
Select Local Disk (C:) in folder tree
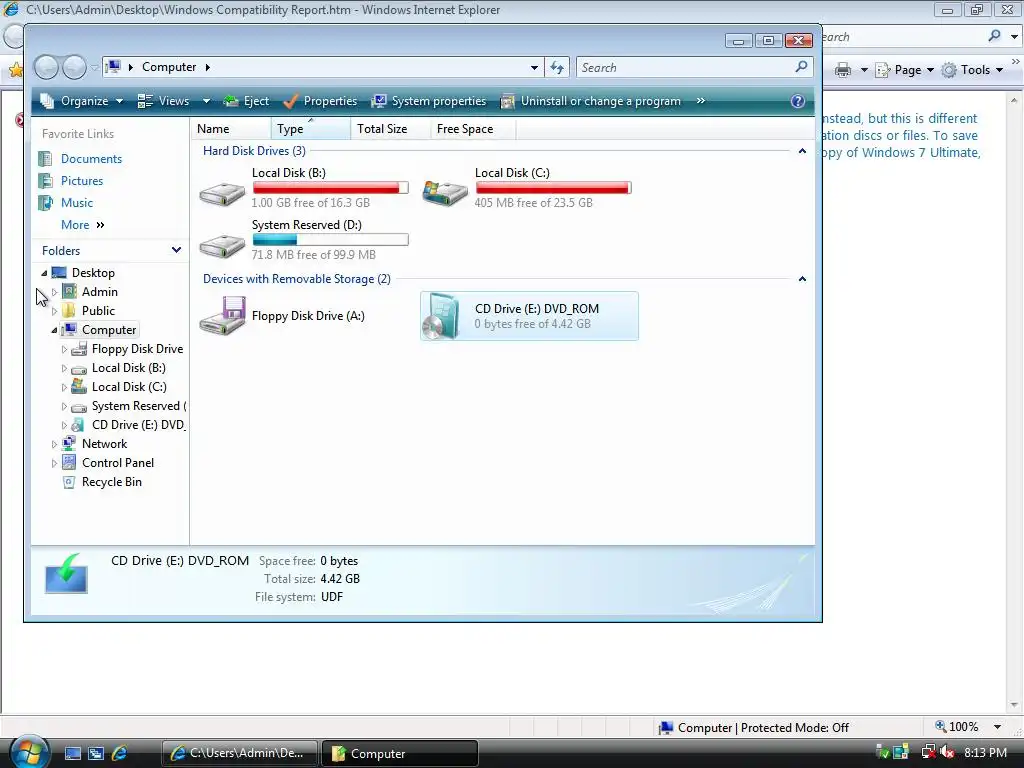click(129, 387)
